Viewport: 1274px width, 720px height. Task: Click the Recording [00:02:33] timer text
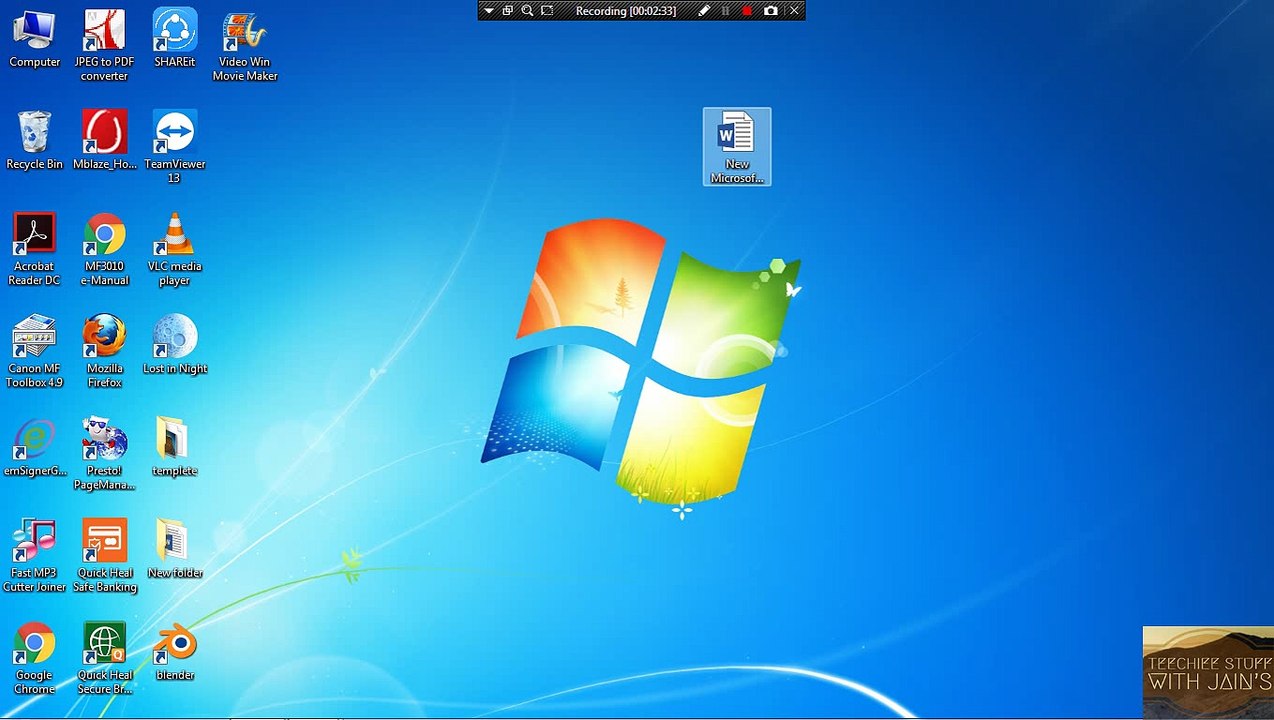(626, 11)
